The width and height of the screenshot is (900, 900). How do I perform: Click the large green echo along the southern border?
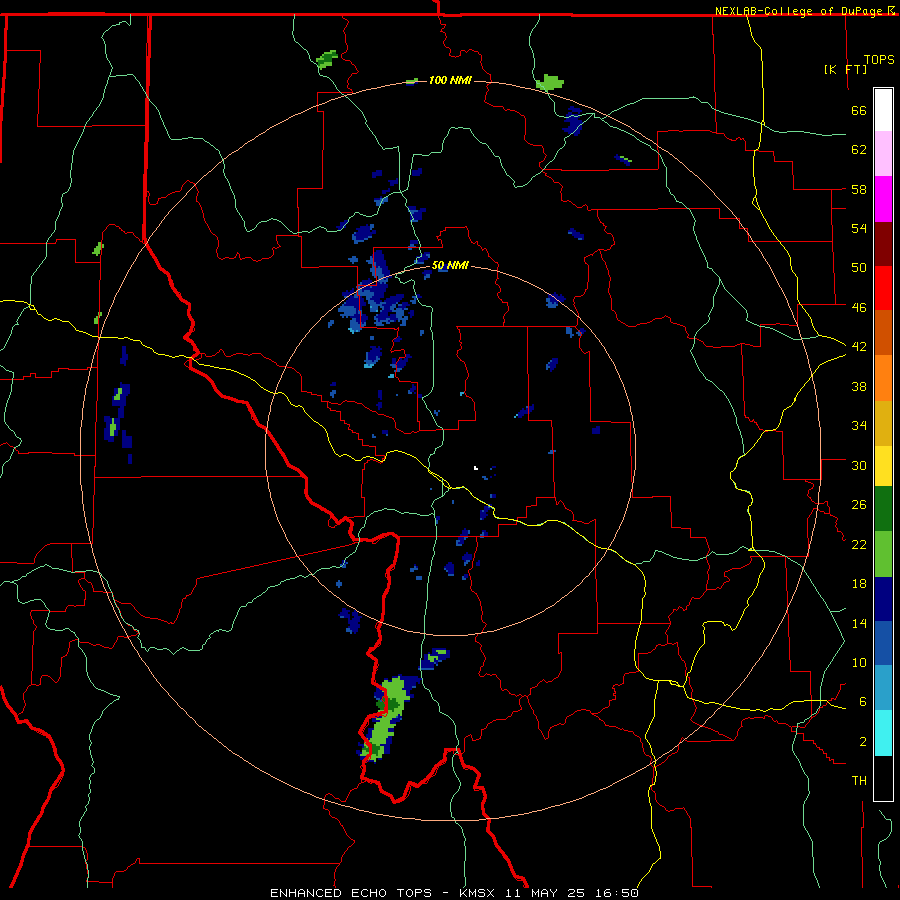[386, 719]
